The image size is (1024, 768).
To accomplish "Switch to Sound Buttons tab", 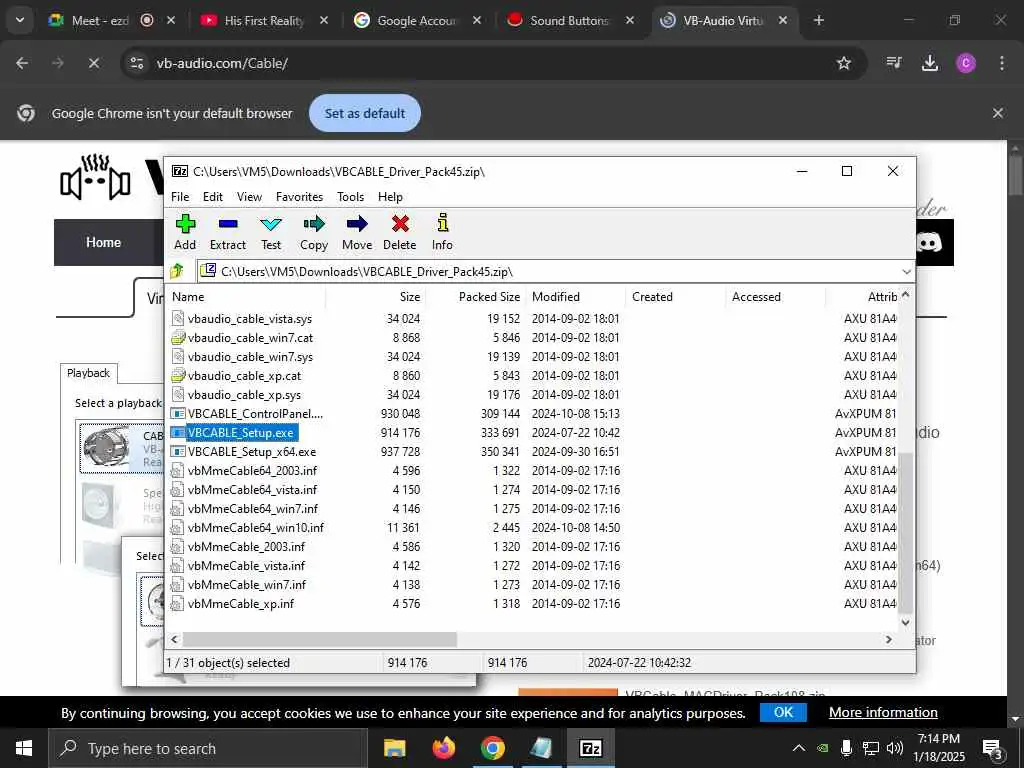I will pyautogui.click(x=569, y=20).
